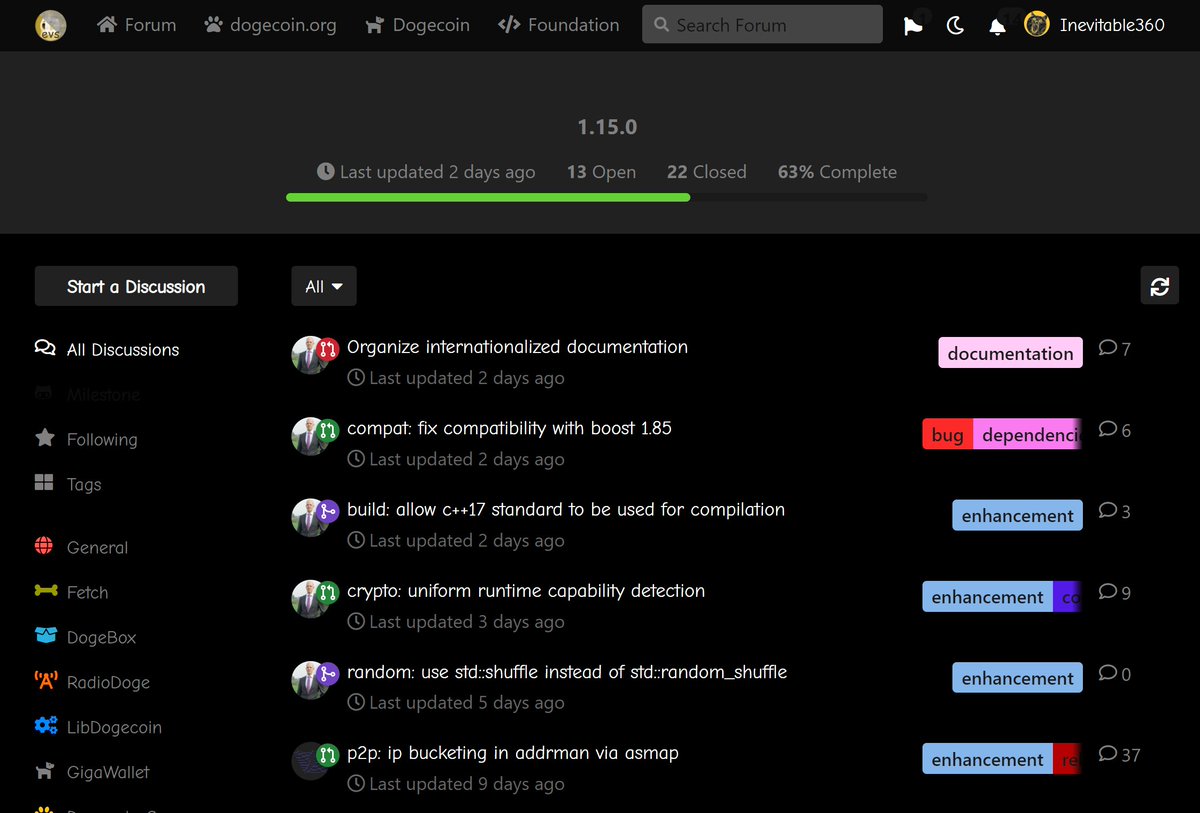
Task: Click author avatar on p2p ip bucketing row
Action: 309,760
